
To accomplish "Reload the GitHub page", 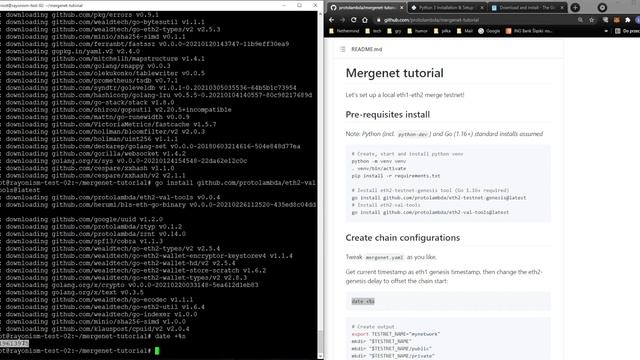I will [353, 20].
